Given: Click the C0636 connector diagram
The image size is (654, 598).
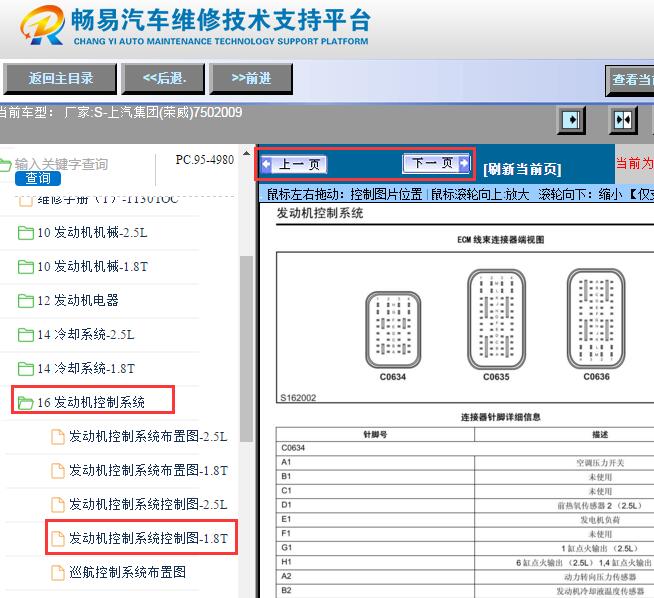Looking at the screenshot, I should pos(596,319).
